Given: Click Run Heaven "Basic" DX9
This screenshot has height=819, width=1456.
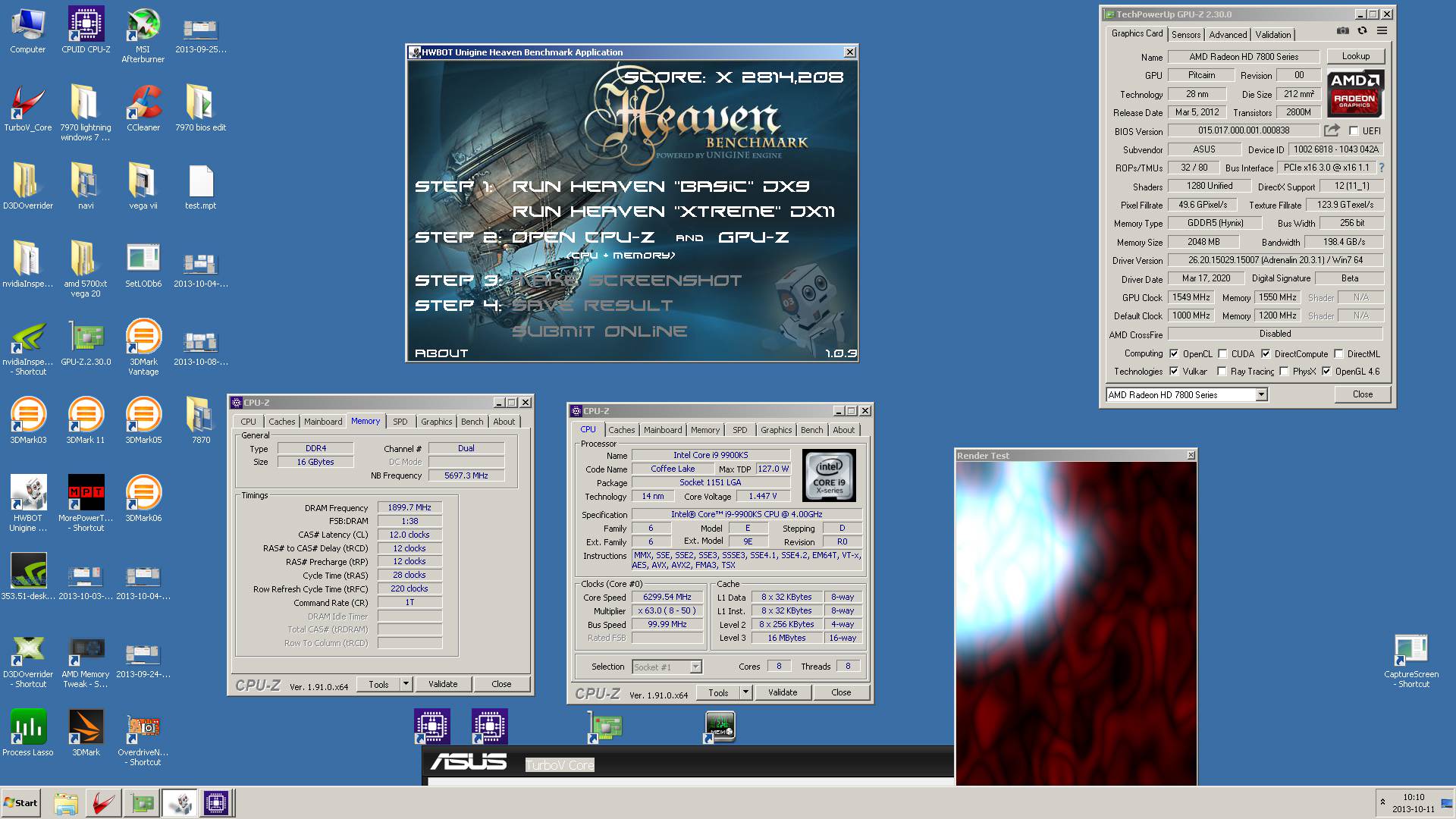Looking at the screenshot, I should [x=661, y=187].
